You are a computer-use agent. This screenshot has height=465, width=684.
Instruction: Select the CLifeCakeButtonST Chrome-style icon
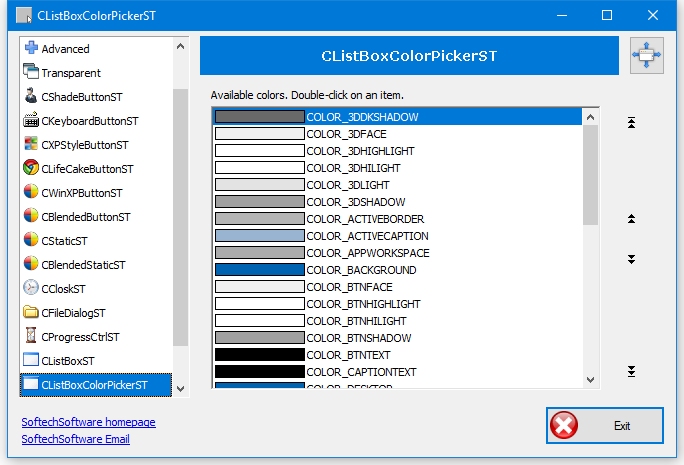(x=31, y=168)
